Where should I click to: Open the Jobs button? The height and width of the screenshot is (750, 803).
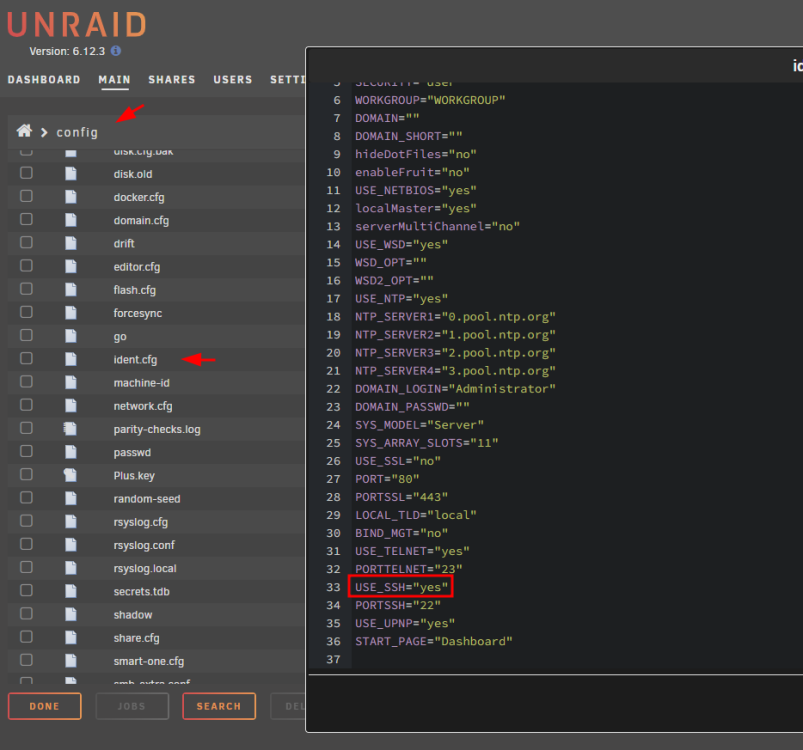point(132,706)
